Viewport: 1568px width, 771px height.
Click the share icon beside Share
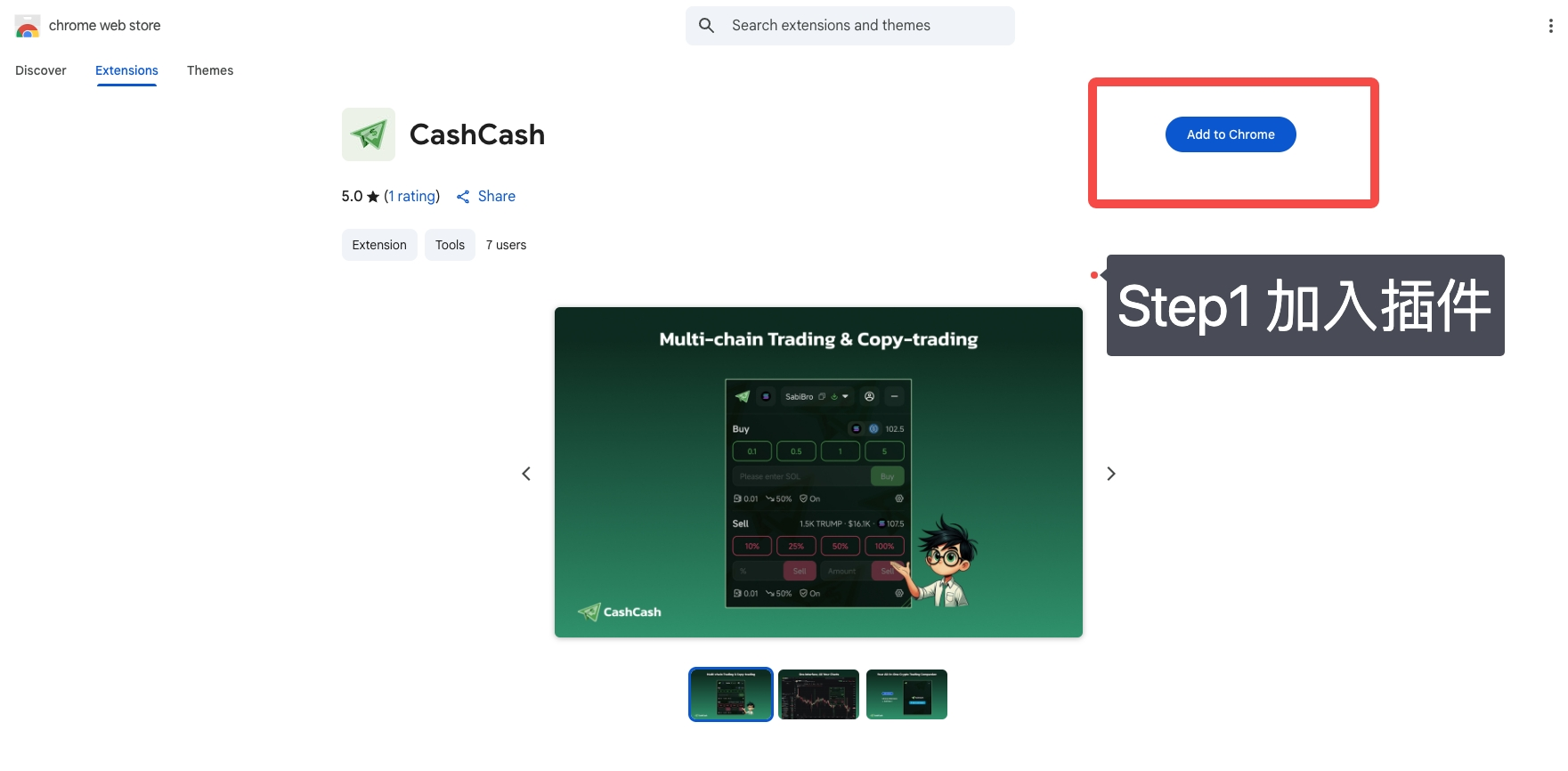(463, 197)
